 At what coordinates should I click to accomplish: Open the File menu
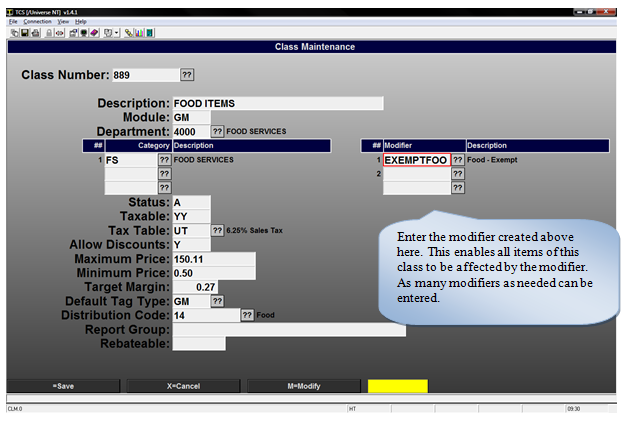(13, 21)
